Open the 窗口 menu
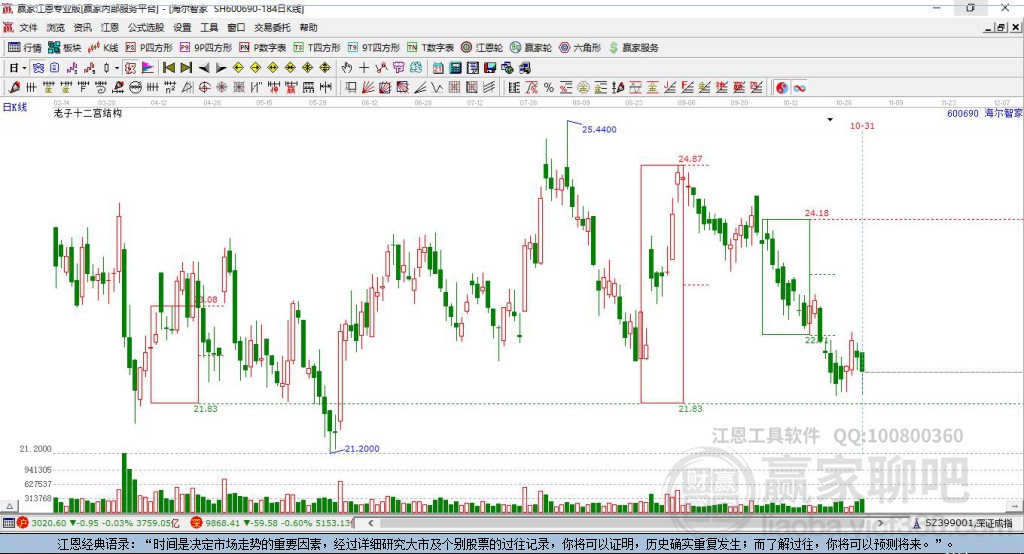Image resolution: width=1024 pixels, height=554 pixels. pos(236,27)
